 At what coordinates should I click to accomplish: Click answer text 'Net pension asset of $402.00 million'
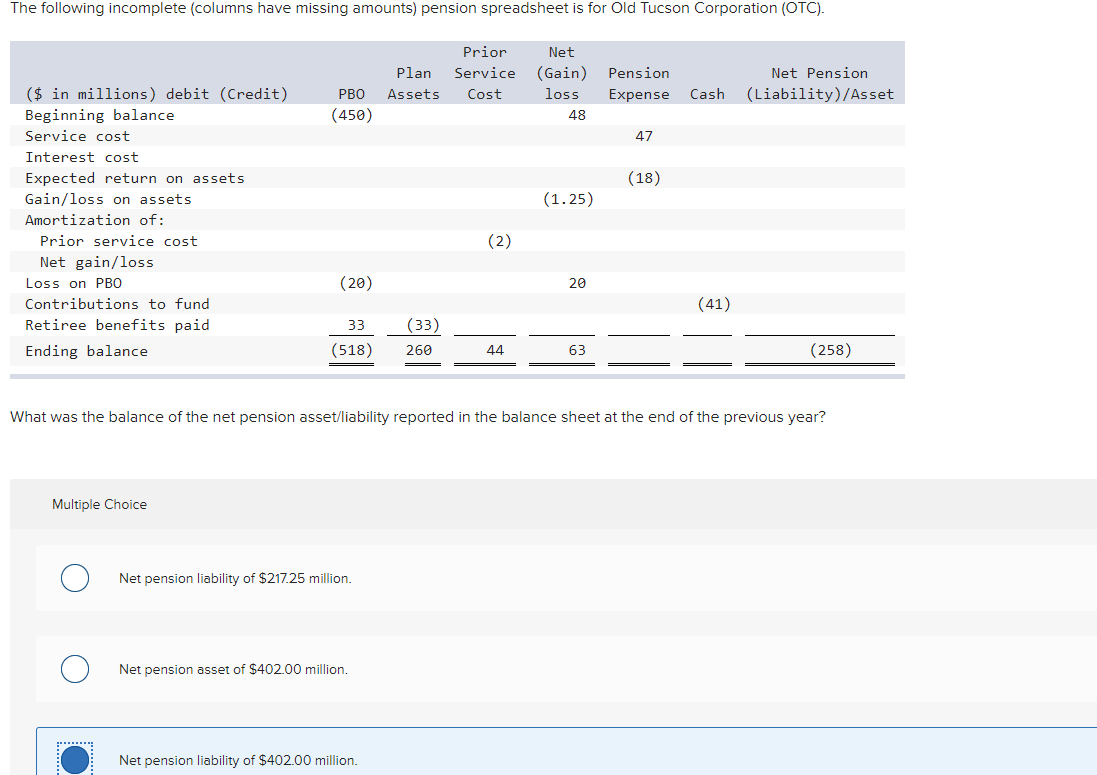click(233, 669)
